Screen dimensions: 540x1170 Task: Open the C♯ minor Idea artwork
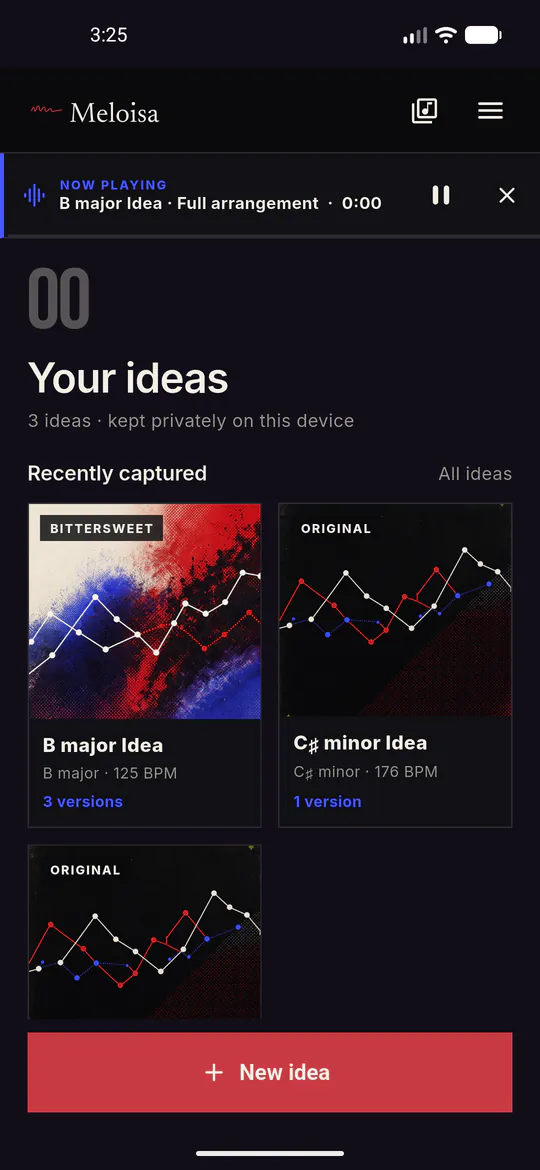pyautogui.click(x=395, y=610)
